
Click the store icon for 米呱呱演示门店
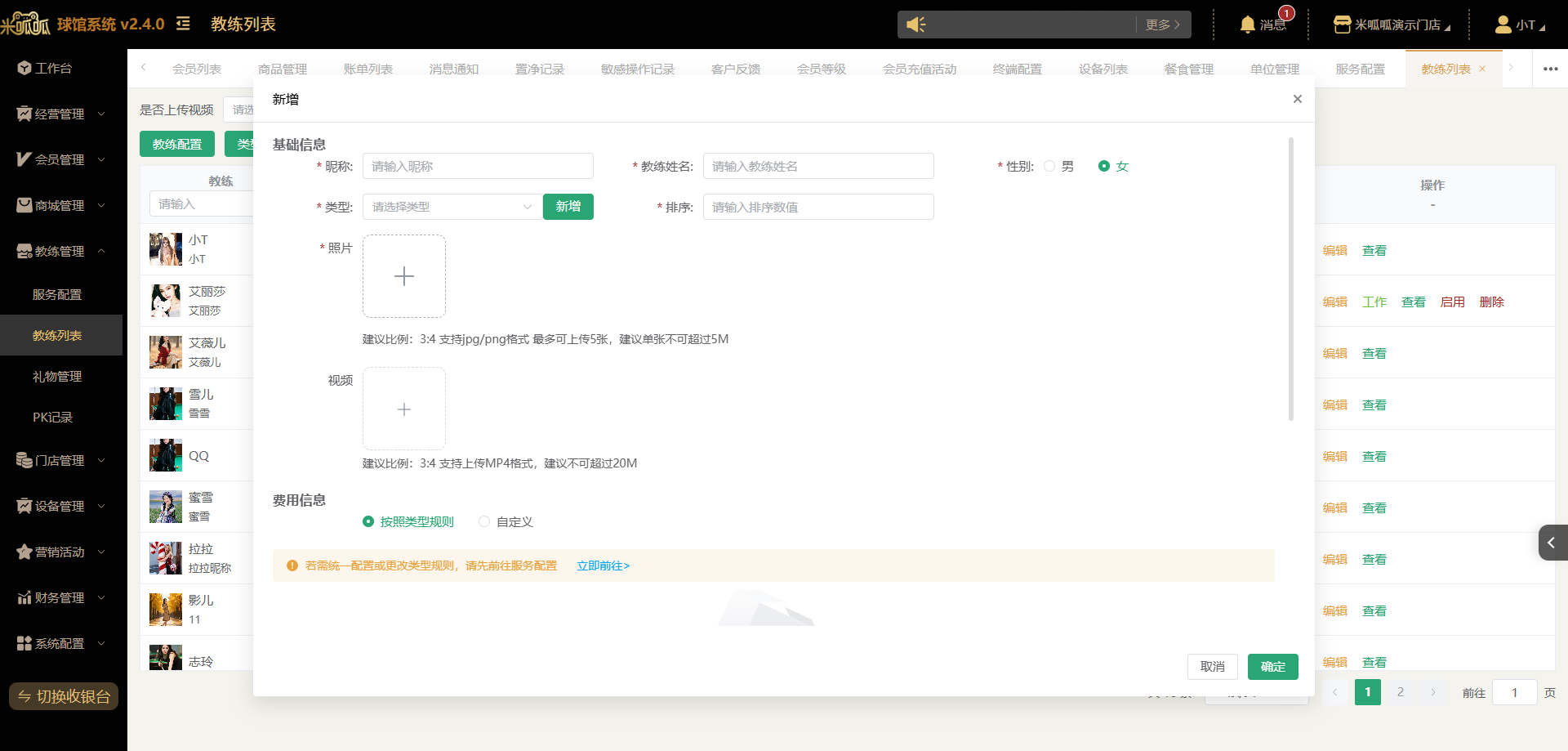pos(1342,25)
